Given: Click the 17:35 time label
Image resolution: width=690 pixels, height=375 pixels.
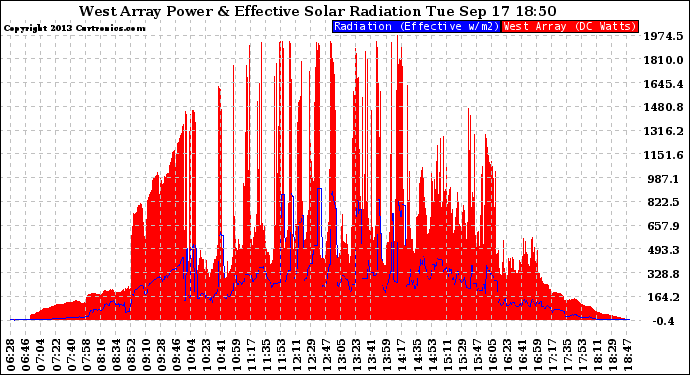Looking at the screenshot, I should tap(566, 354).
